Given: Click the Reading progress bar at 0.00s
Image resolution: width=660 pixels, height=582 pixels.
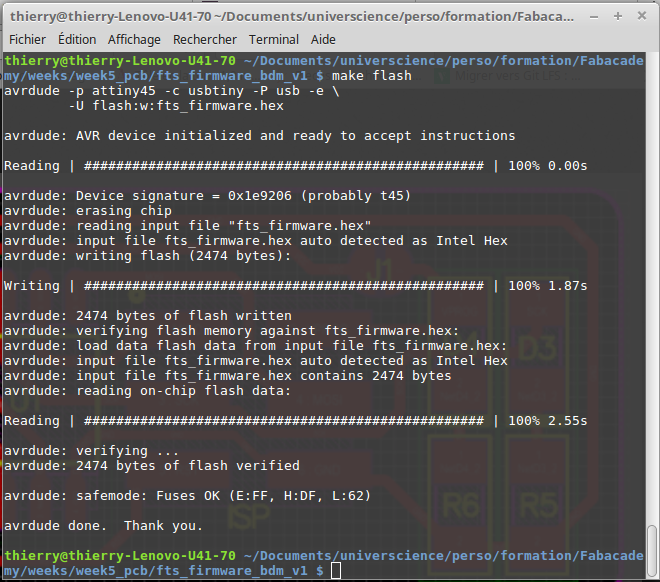Looking at the screenshot, I should point(295,166).
